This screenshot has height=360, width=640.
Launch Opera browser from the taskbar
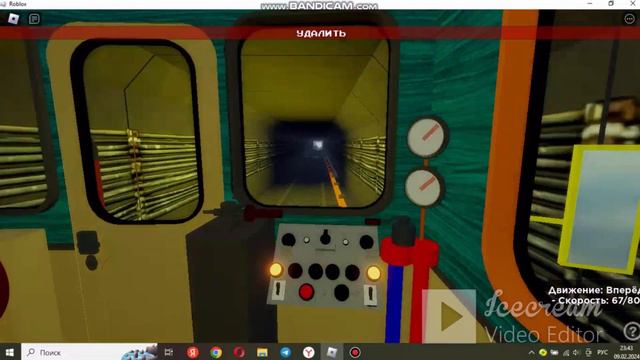[239, 352]
